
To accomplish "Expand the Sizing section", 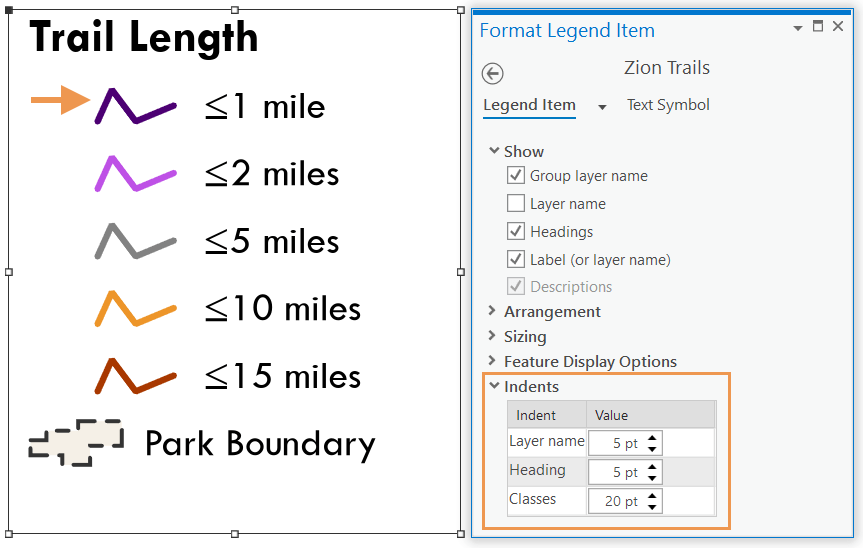I will click(492, 336).
